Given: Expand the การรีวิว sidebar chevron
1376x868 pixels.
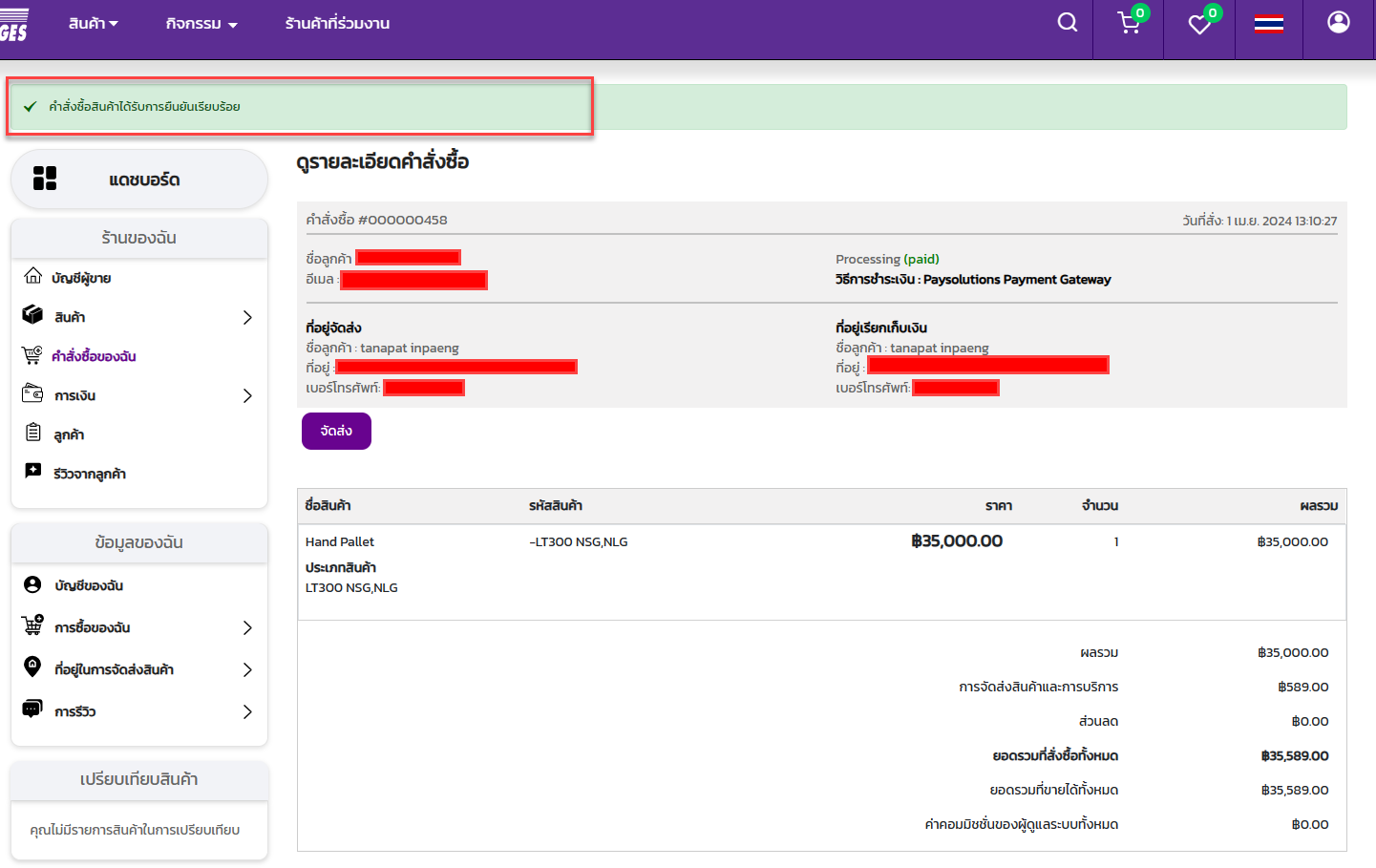Looking at the screenshot, I should (x=247, y=711).
